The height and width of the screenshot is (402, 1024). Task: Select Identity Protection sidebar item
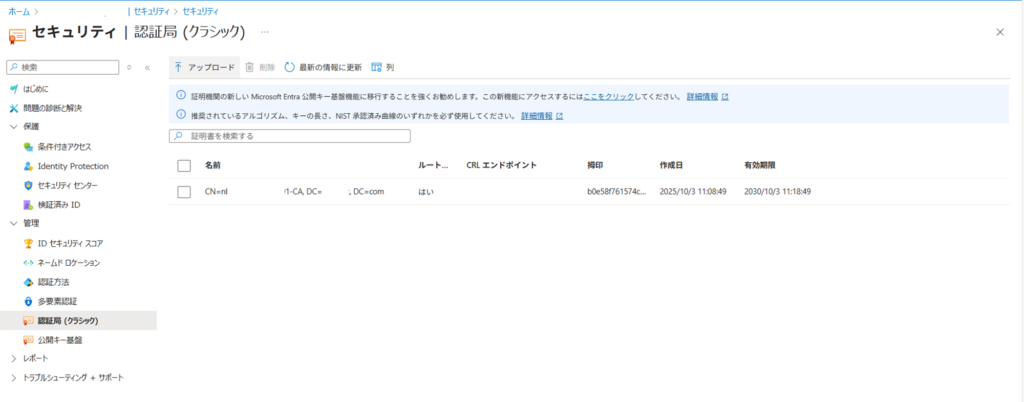pos(72,166)
